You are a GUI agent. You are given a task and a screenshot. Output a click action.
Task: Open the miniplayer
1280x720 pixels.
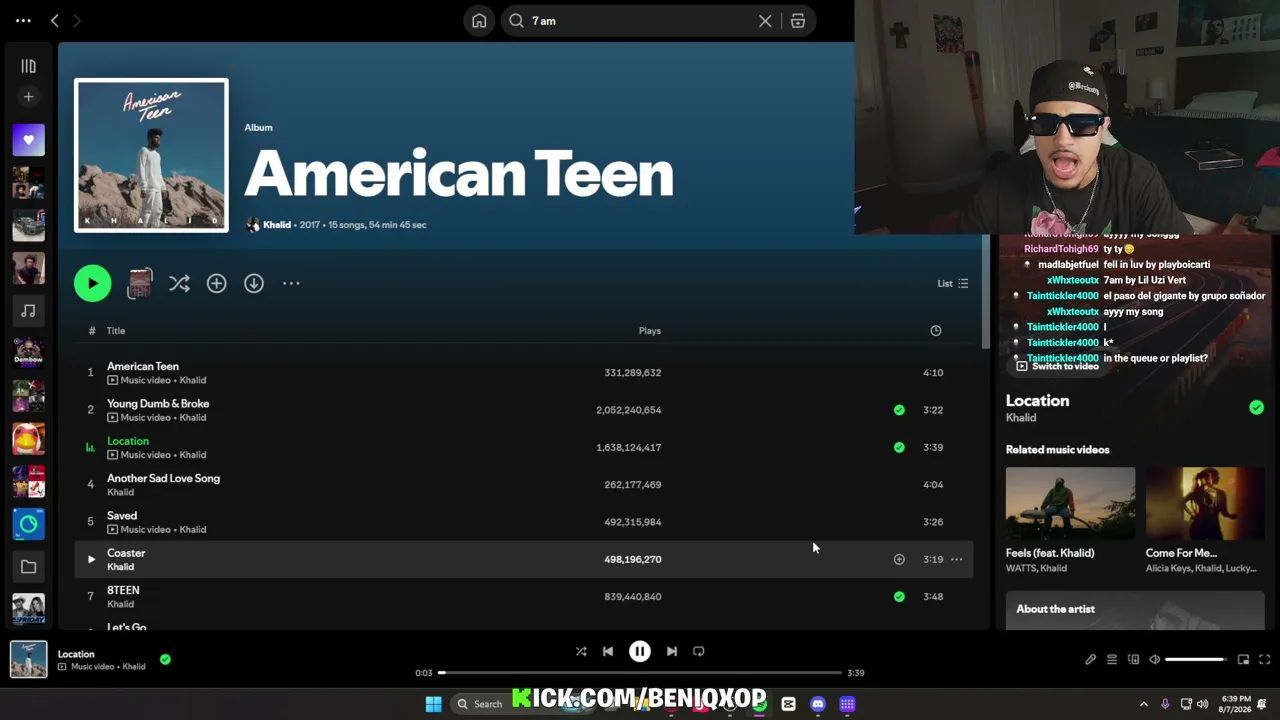point(1243,659)
